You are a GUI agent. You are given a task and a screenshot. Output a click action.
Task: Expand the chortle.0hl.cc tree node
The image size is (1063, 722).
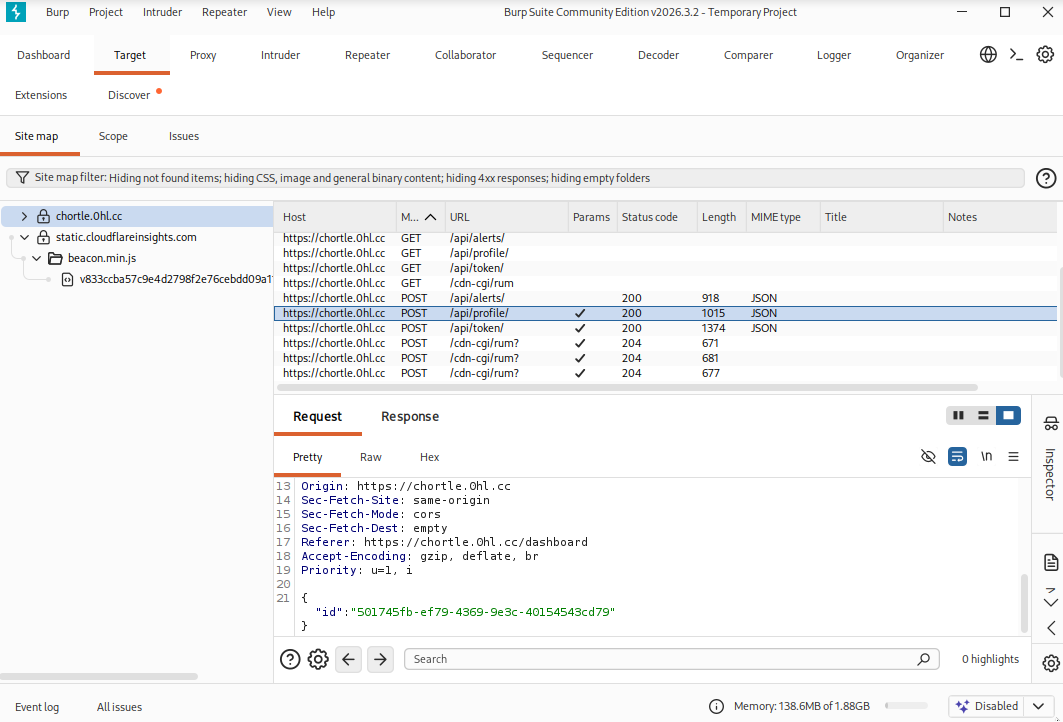[24, 216]
